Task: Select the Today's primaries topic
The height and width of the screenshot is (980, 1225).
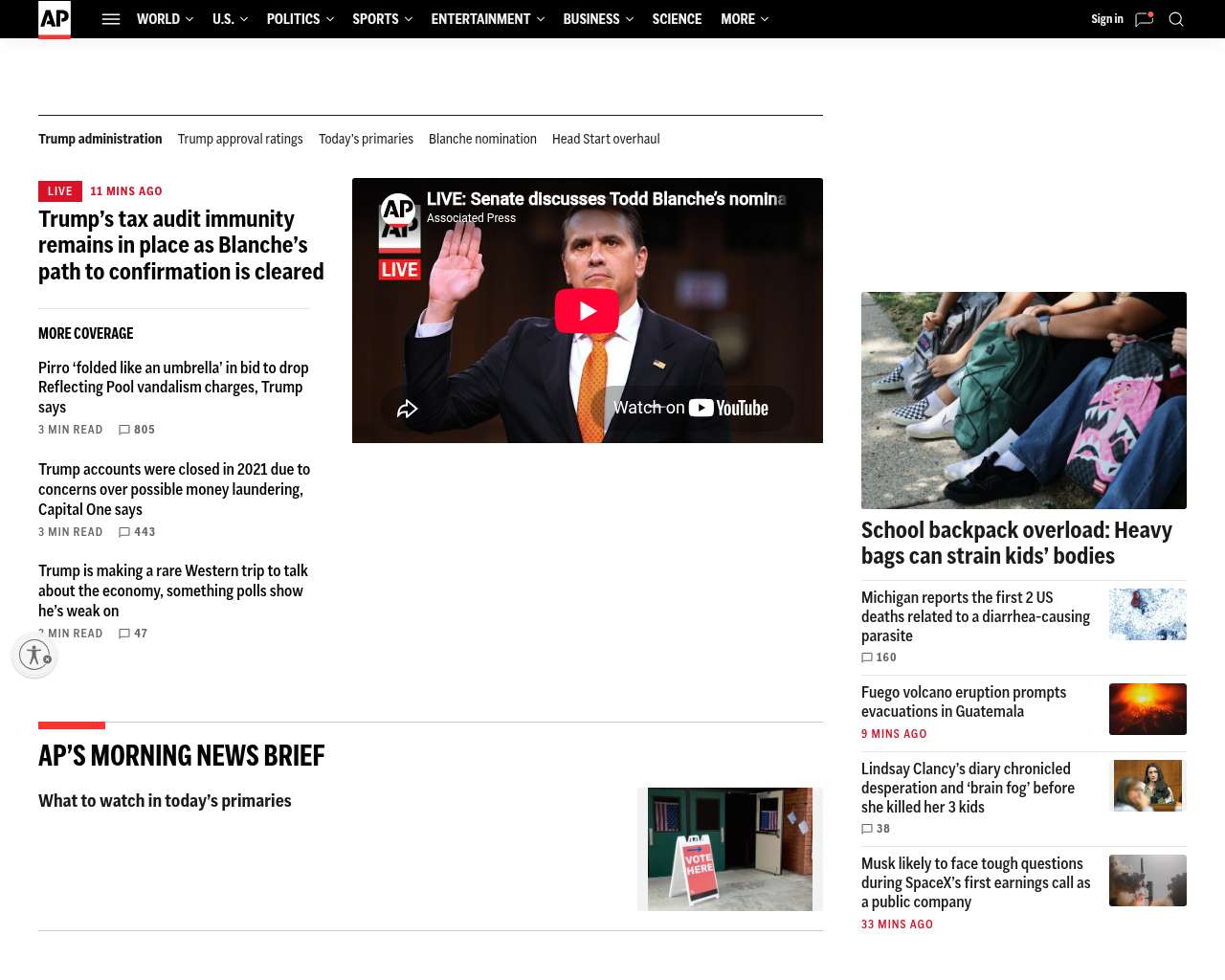Action: click(366, 139)
